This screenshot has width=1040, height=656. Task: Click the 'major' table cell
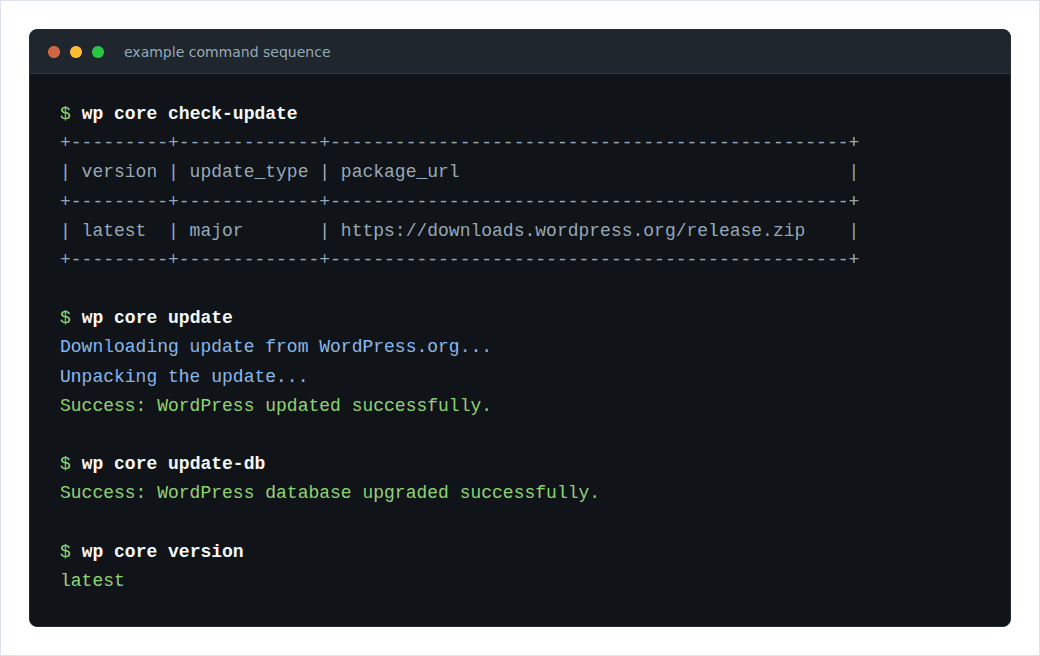coord(216,231)
